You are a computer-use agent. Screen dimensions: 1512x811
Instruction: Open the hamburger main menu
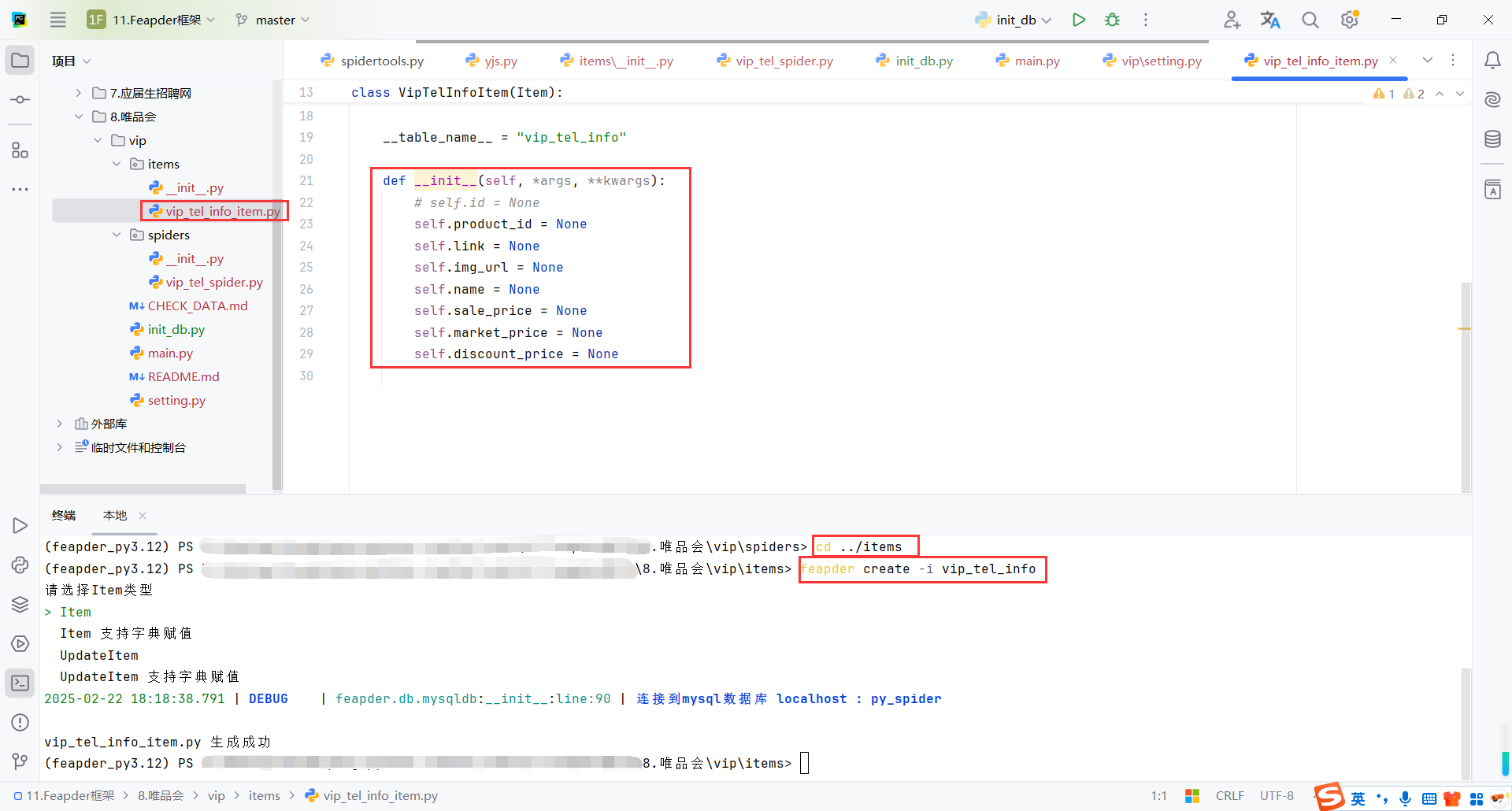coord(57,20)
